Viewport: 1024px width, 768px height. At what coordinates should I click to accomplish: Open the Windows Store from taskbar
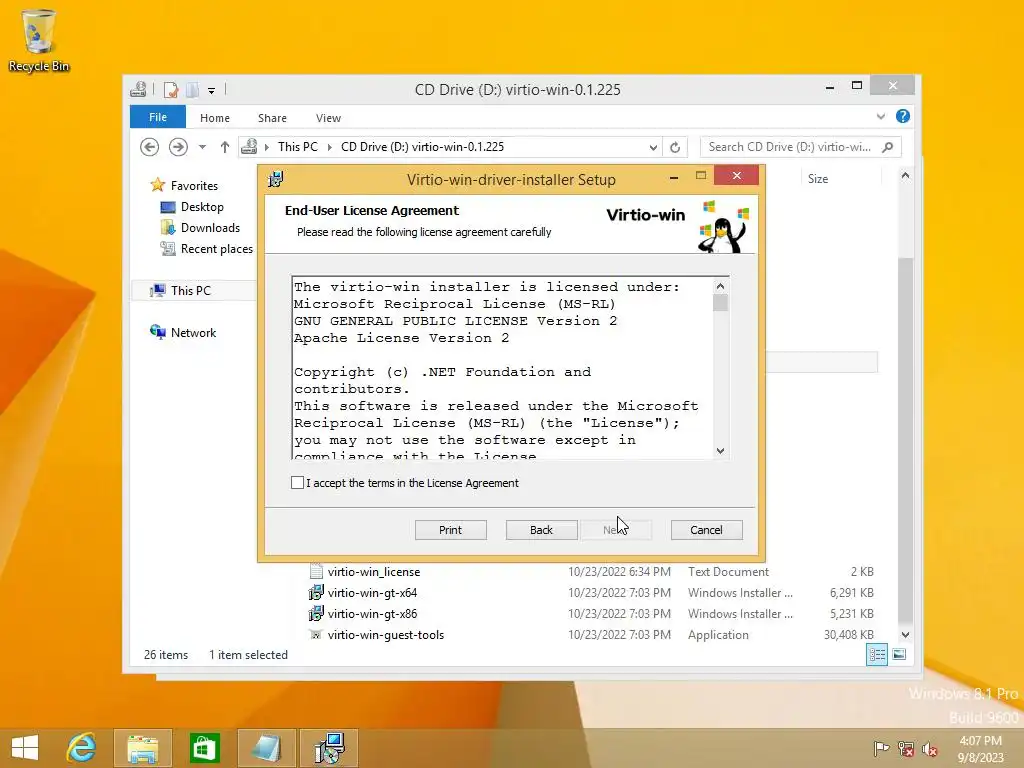tap(204, 748)
